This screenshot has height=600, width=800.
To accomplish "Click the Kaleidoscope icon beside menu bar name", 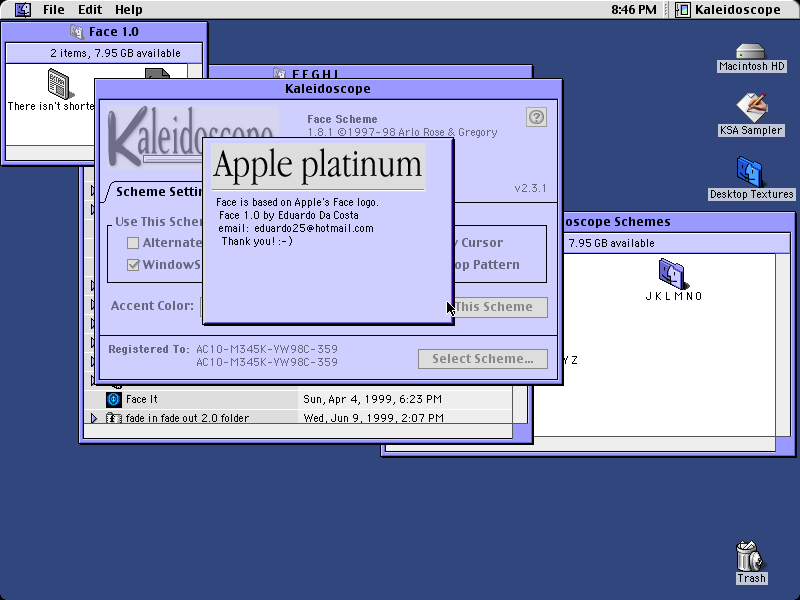I will tap(683, 10).
